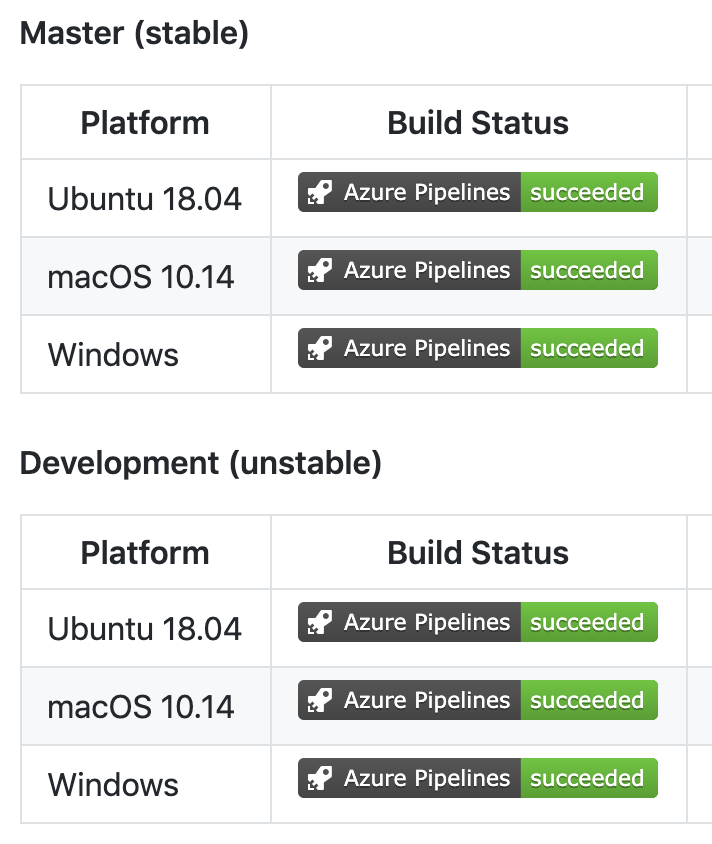Viewport: 712px width, 844px height.
Task: Select the Master (stable) heading
Action: (134, 34)
